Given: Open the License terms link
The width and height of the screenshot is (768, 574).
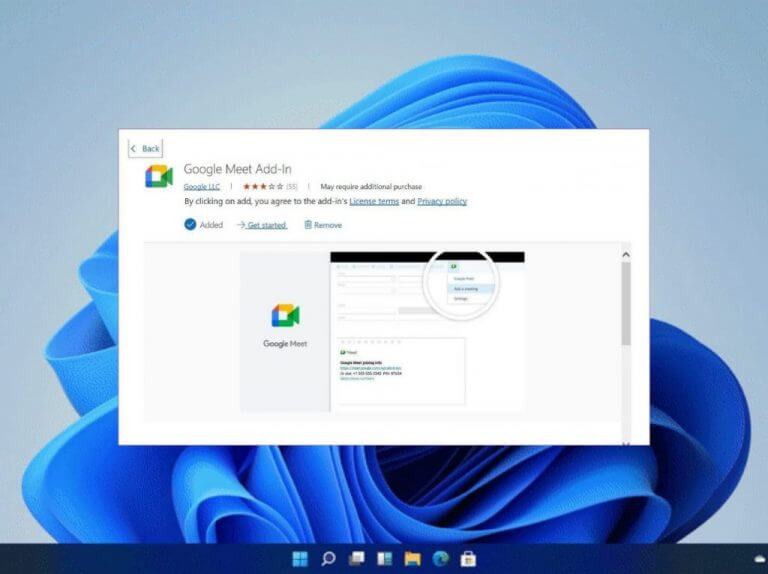Looking at the screenshot, I should (x=374, y=201).
